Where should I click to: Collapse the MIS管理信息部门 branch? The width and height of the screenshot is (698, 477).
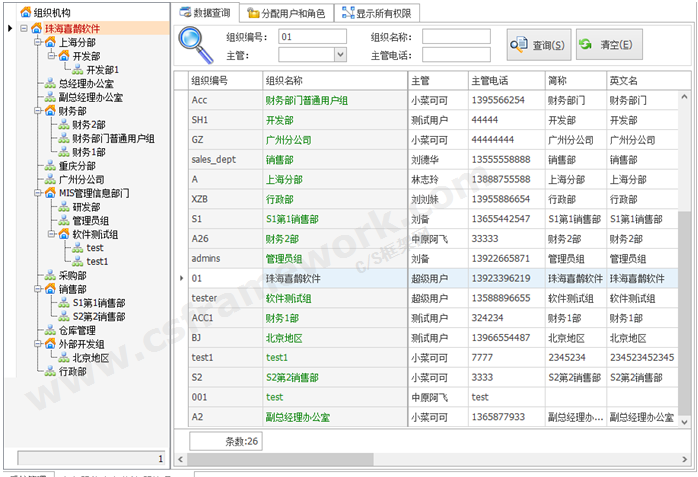tap(38, 193)
